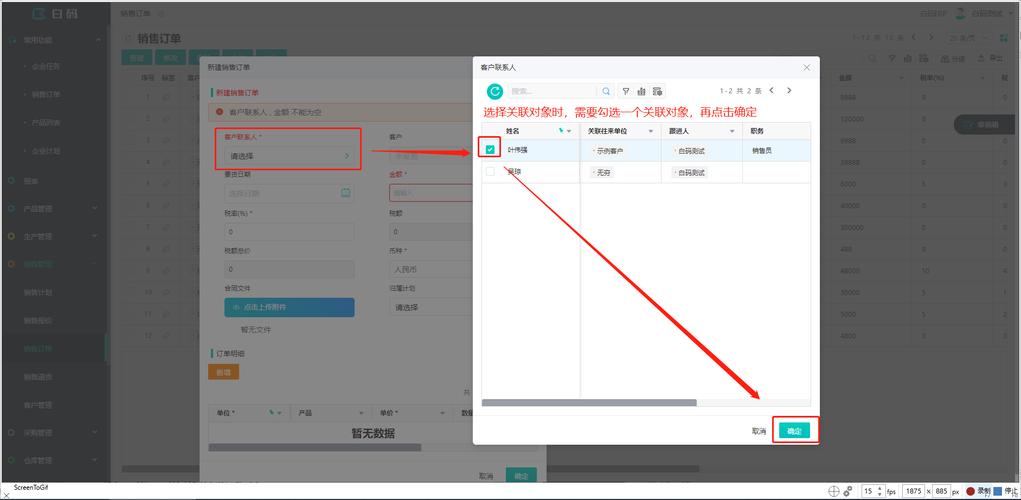Close the 客户联系人 dialog
Screen dimensions: 1021x500
coord(807,67)
